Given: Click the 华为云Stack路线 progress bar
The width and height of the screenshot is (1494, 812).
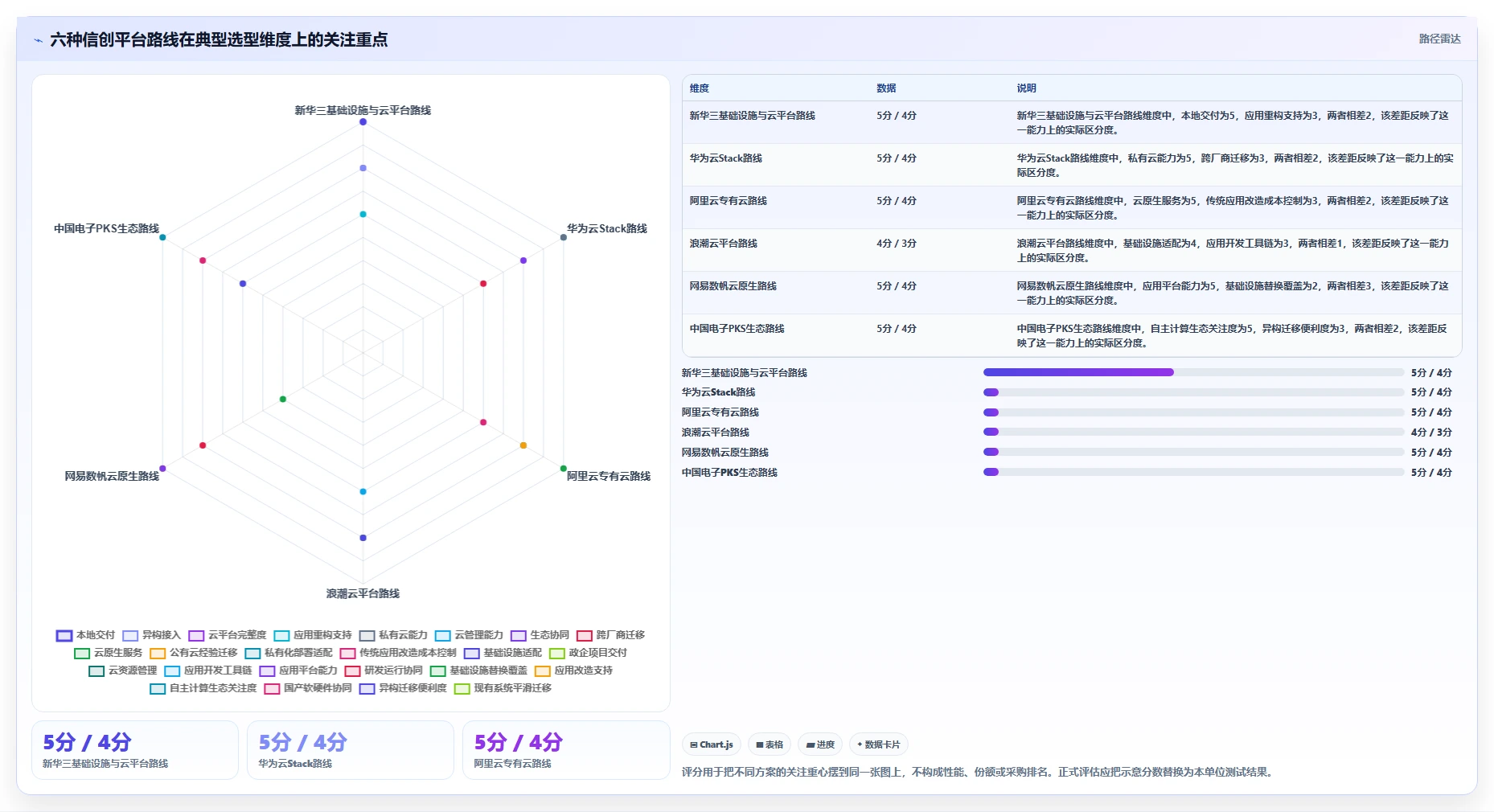Looking at the screenshot, I should coord(1193,392).
